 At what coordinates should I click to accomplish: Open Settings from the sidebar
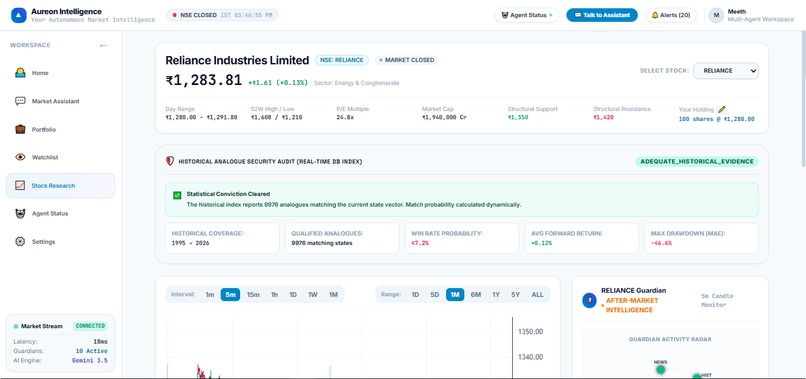pos(60,242)
